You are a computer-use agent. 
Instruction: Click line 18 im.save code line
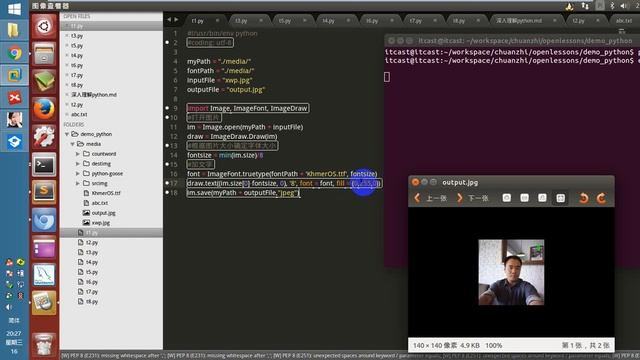pyautogui.click(x=243, y=193)
